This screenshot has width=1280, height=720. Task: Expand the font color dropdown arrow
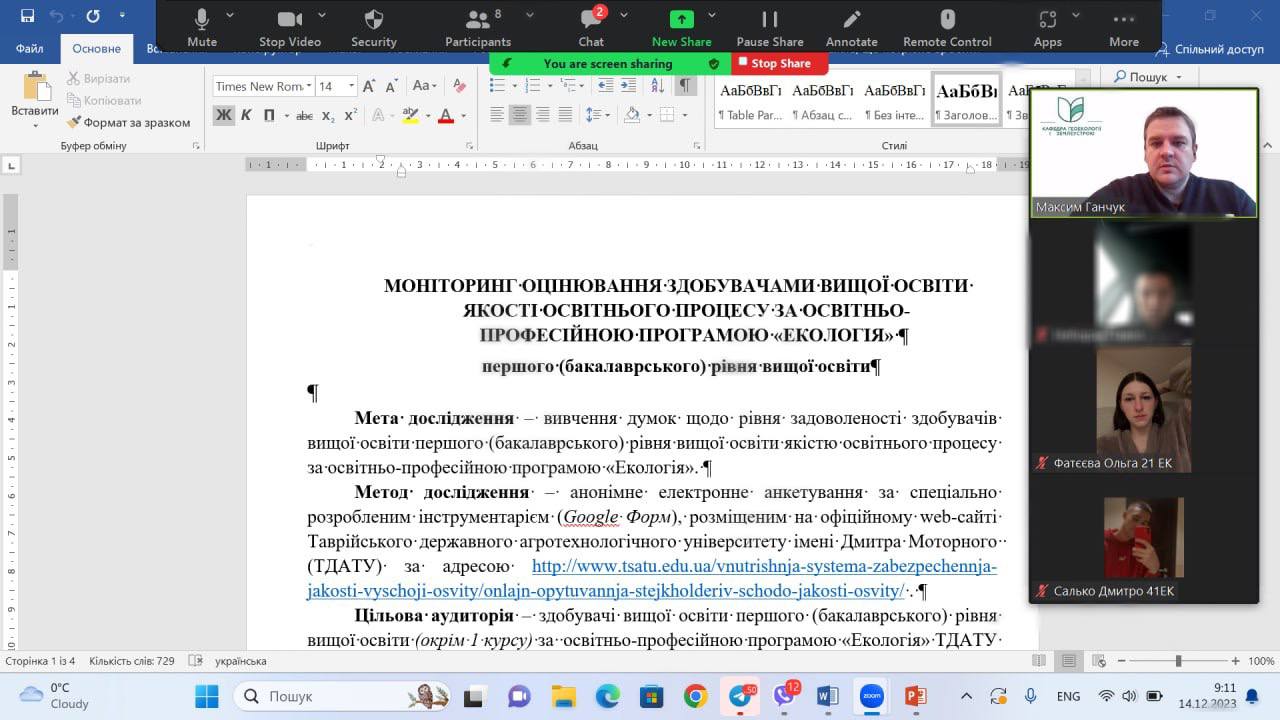pyautogui.click(x=465, y=116)
